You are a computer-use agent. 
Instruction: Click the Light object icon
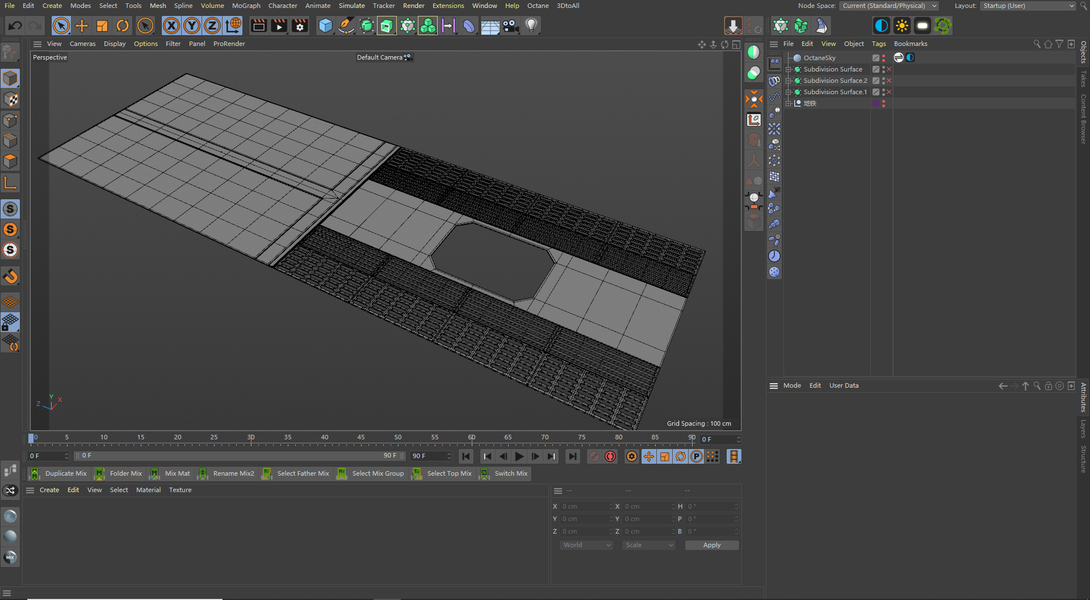(531, 26)
